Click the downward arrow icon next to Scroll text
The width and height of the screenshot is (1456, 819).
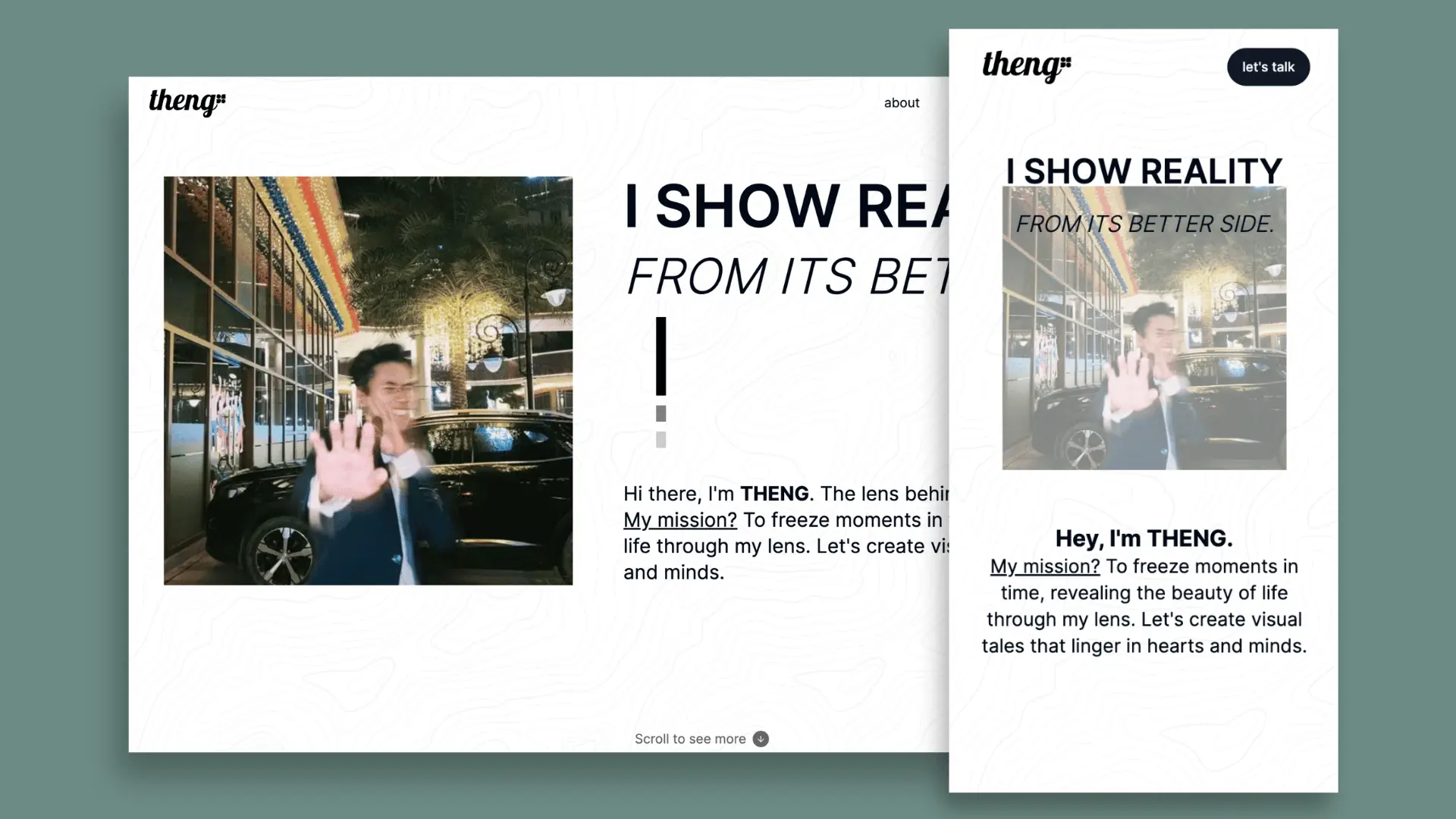coord(761,739)
